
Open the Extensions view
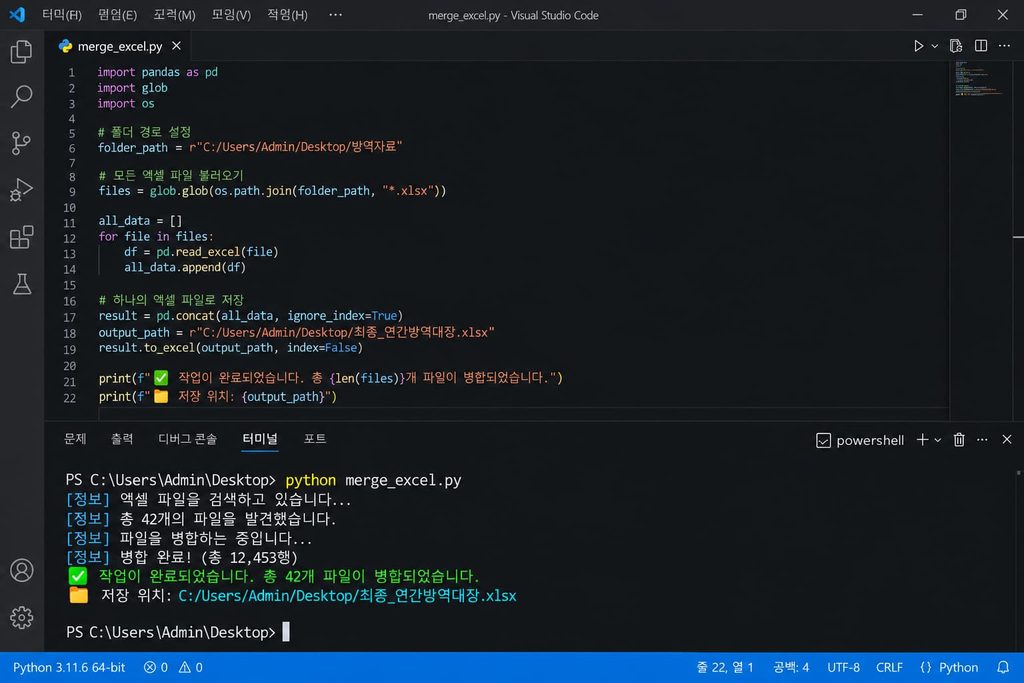click(22, 237)
